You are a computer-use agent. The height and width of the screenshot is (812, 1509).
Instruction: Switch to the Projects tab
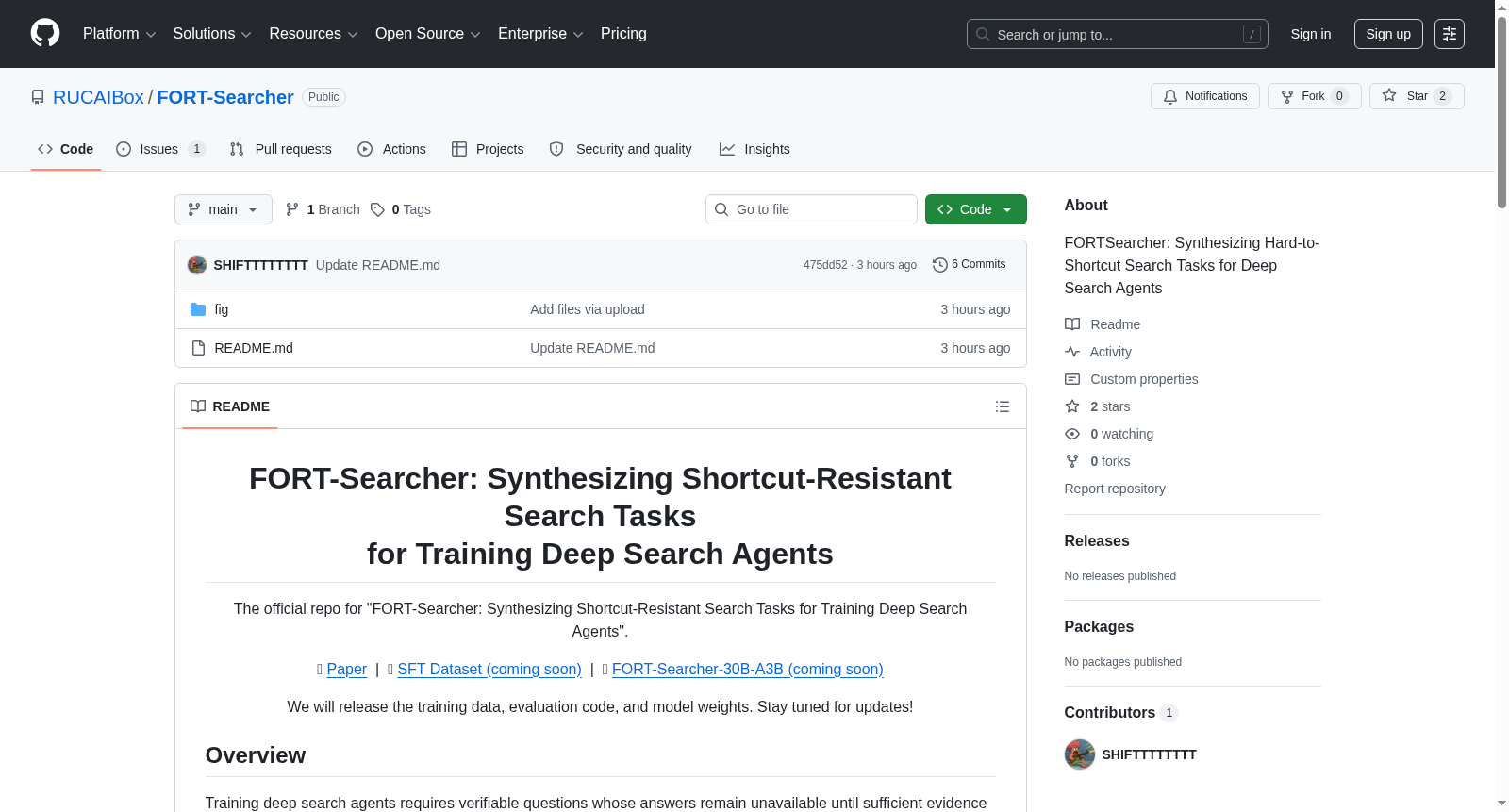pos(488,149)
